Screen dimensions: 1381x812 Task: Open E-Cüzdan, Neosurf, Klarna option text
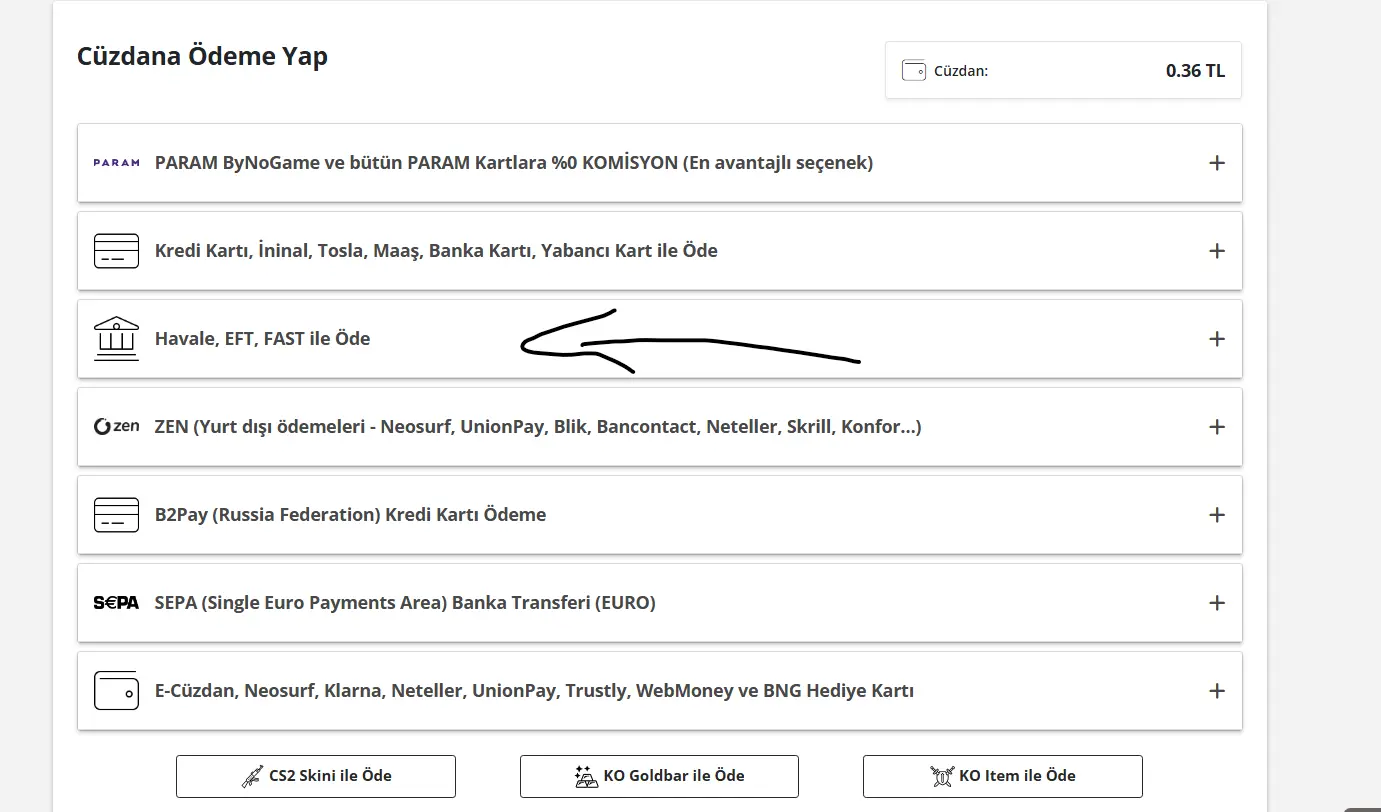(534, 691)
